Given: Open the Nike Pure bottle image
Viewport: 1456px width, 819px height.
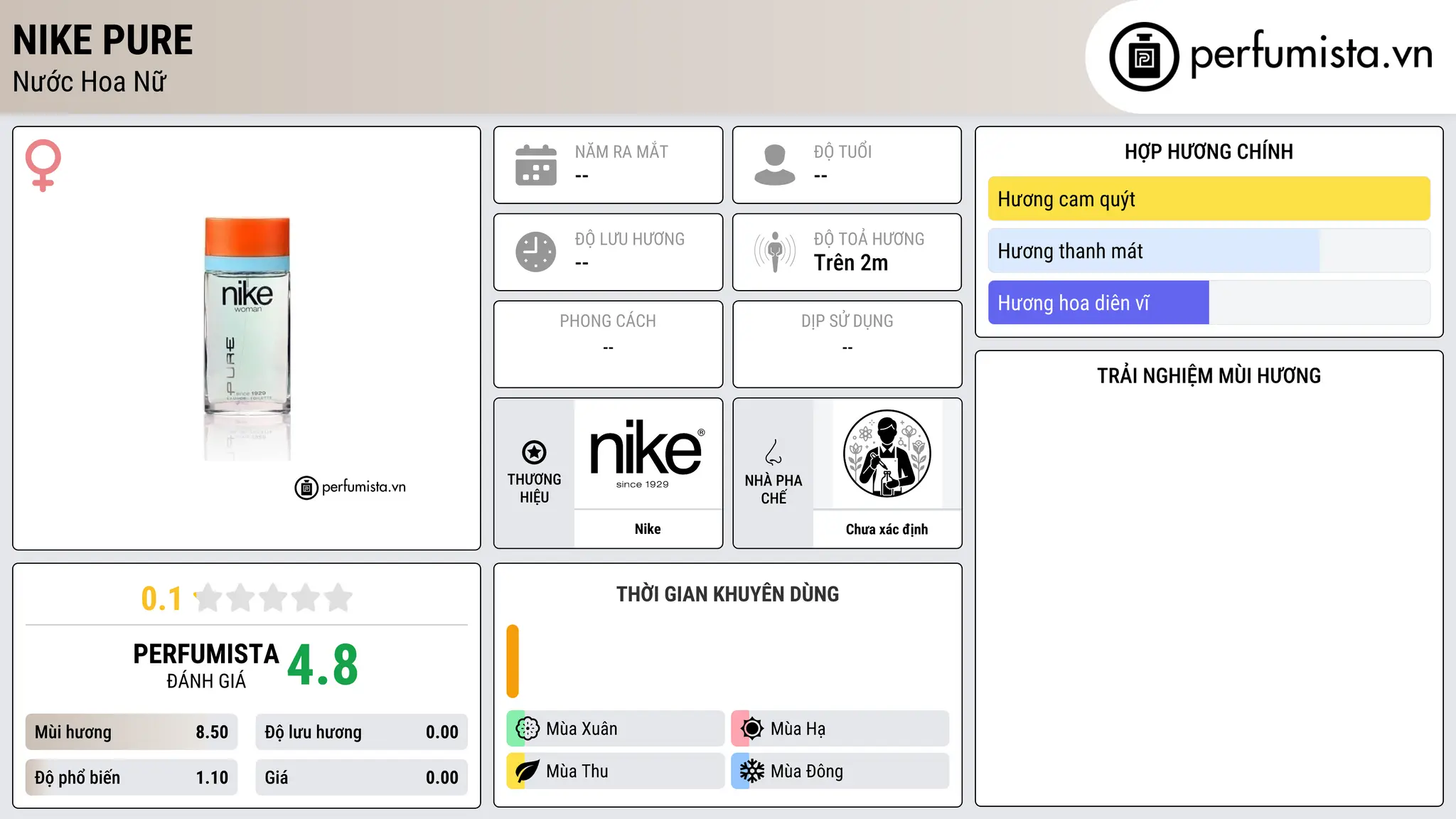Looking at the screenshot, I should 247,338.
